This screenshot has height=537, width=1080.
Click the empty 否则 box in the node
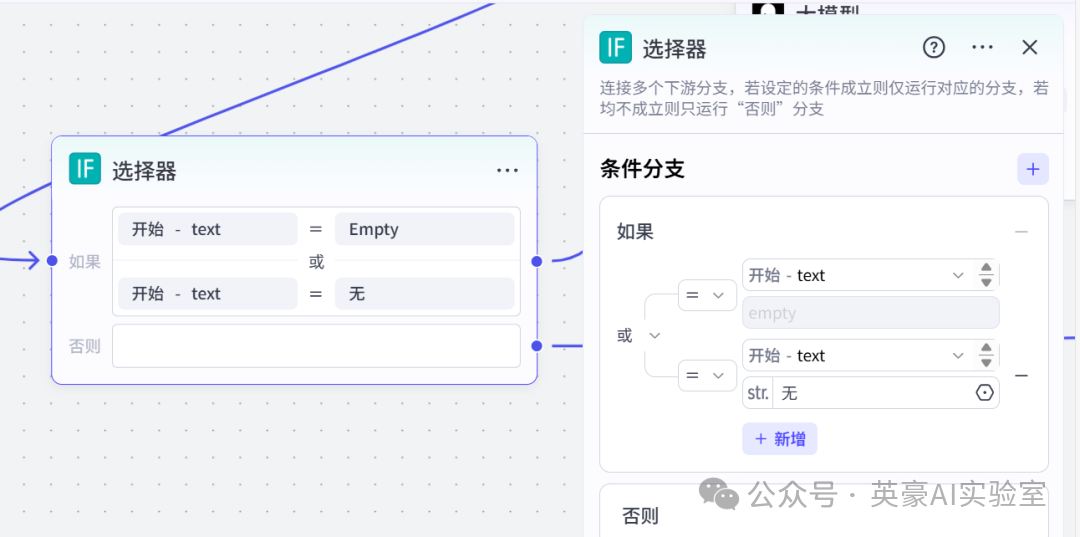point(316,346)
